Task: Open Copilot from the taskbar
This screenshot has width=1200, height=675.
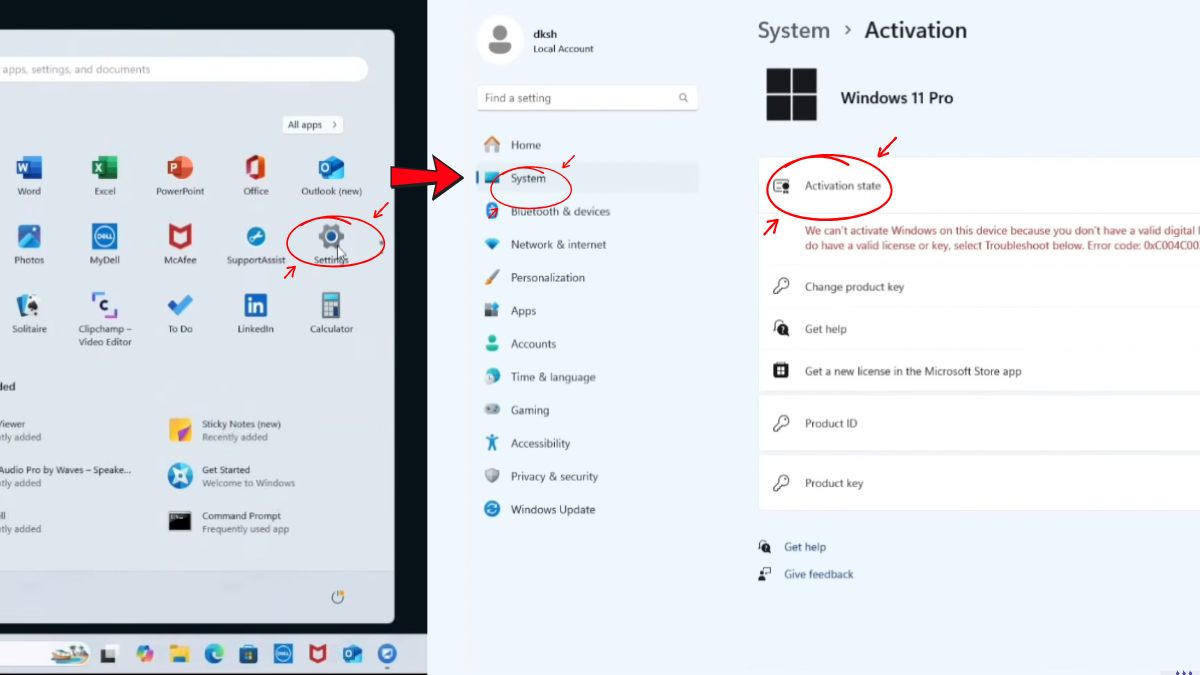Action: 145,654
